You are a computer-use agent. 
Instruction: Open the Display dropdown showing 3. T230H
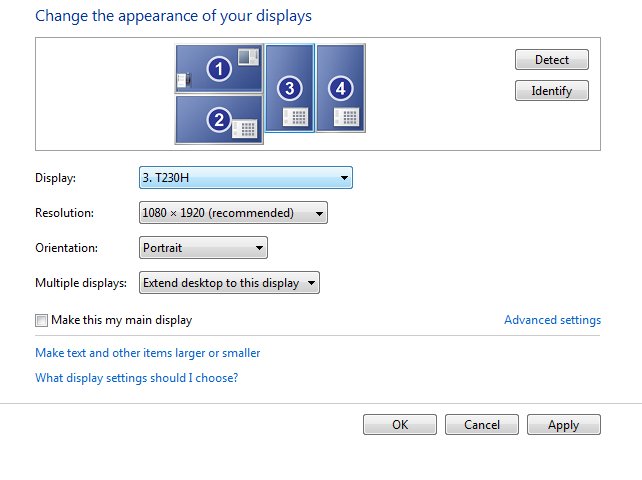(x=246, y=177)
